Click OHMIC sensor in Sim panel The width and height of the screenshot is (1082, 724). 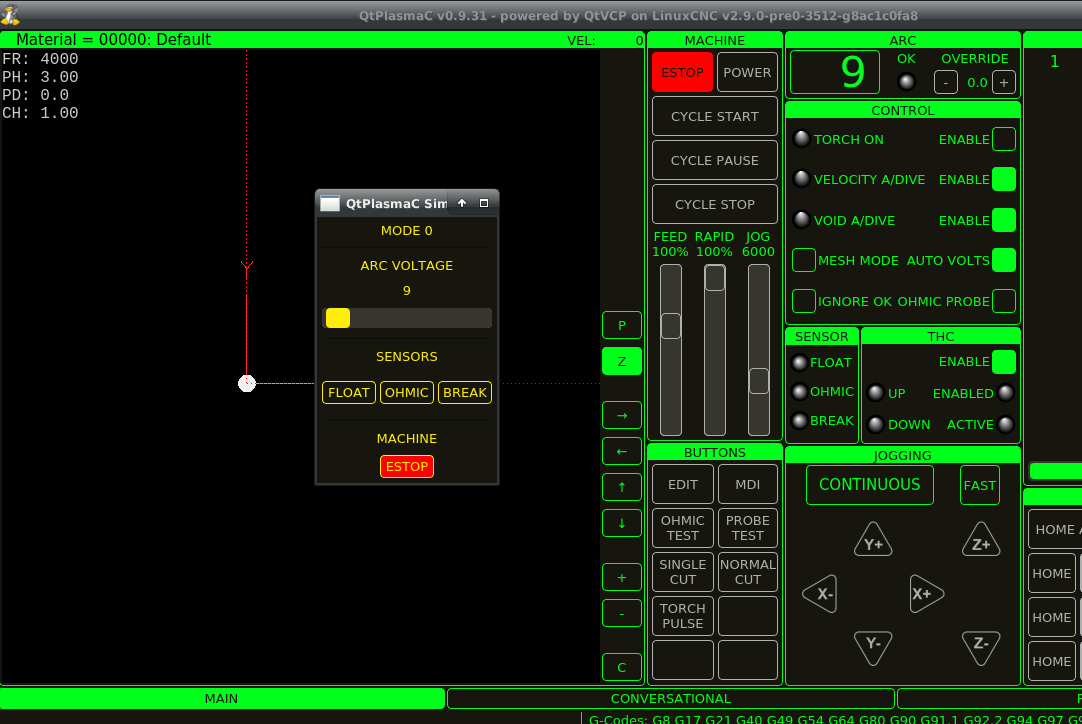(x=406, y=393)
